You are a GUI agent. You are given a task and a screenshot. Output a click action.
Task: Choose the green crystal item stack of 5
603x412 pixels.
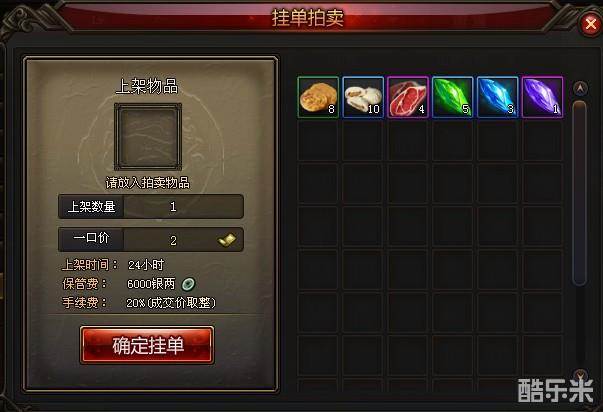click(x=453, y=97)
